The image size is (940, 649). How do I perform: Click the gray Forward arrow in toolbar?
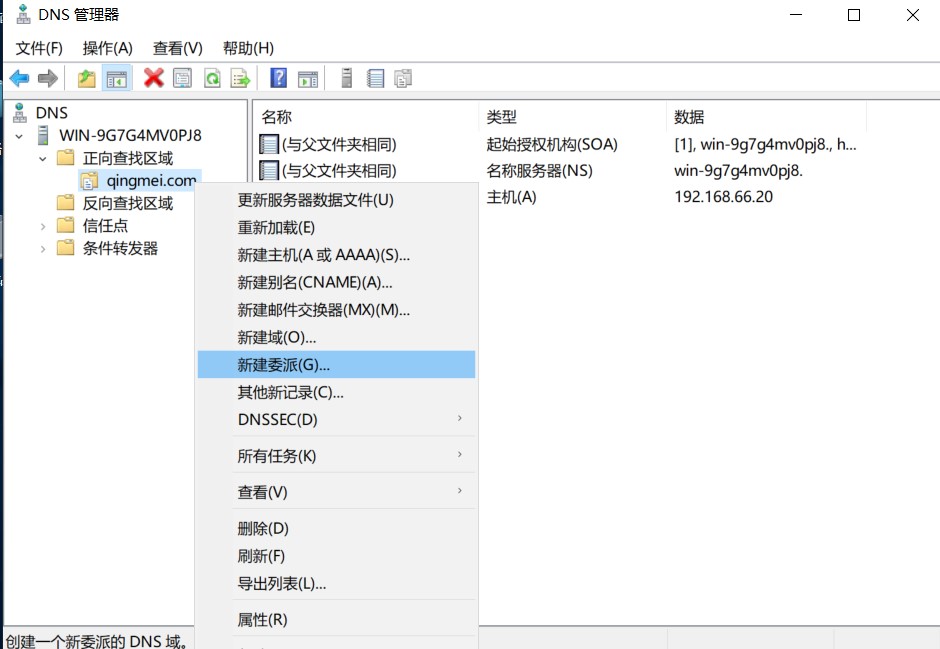(x=47, y=78)
